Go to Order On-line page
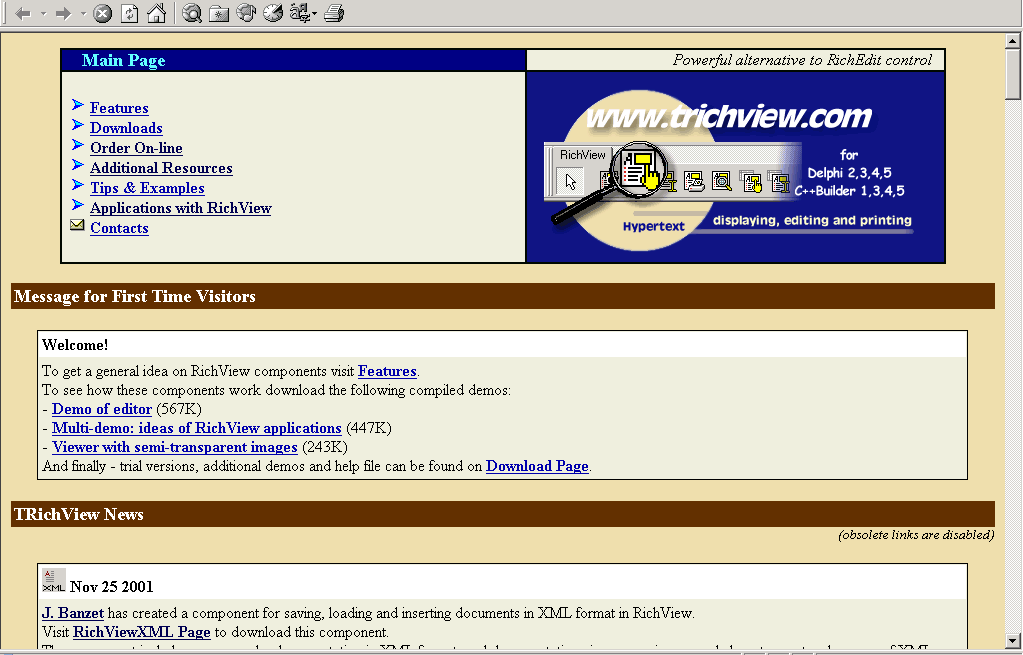 tap(136, 148)
